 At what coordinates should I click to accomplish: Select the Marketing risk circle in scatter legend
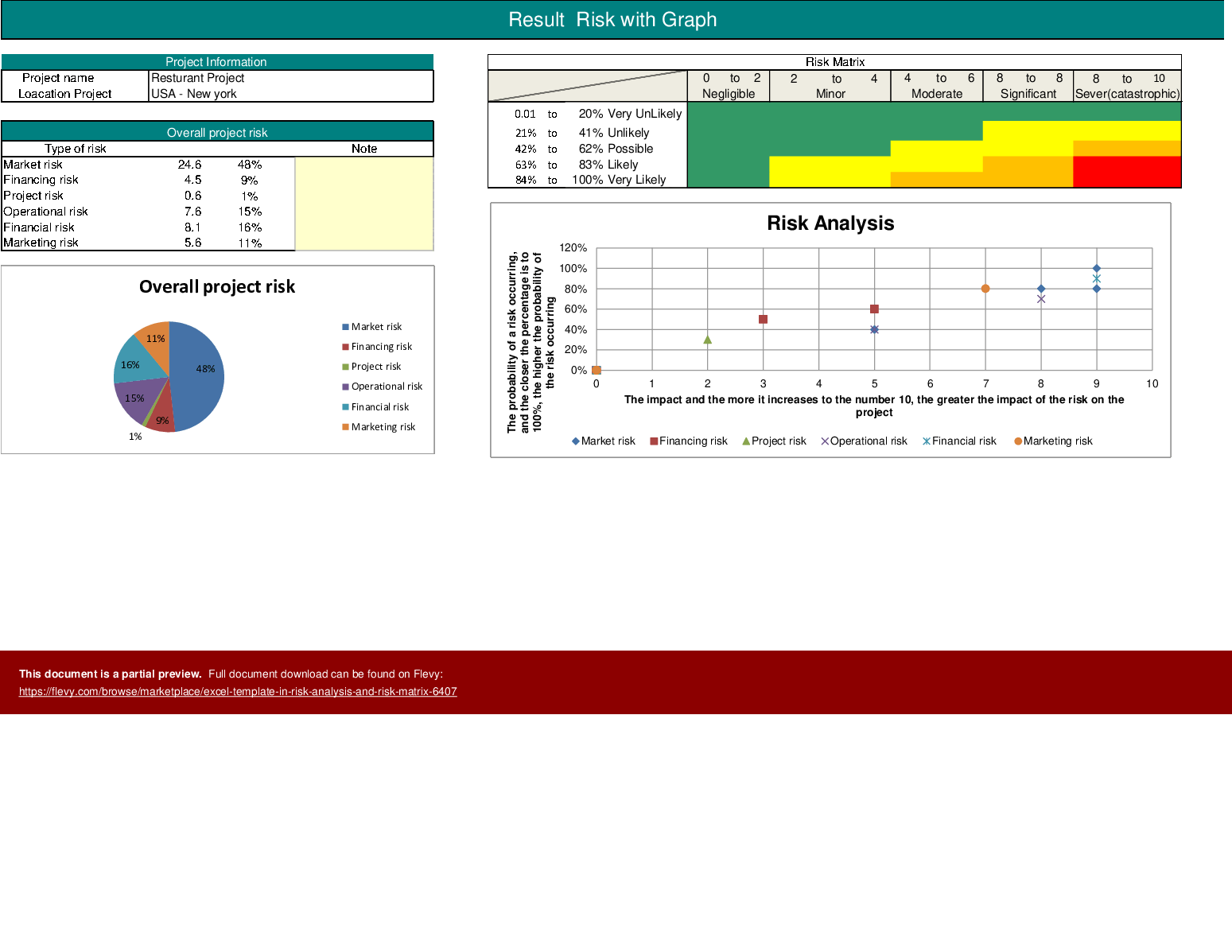[1018, 441]
